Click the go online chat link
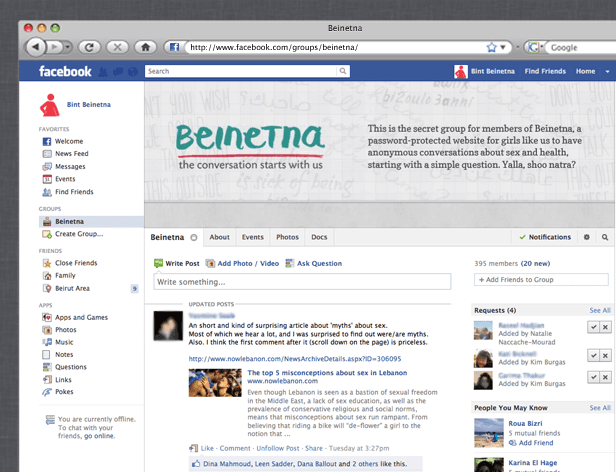Screen dimensions: 616x472 coord(99,436)
